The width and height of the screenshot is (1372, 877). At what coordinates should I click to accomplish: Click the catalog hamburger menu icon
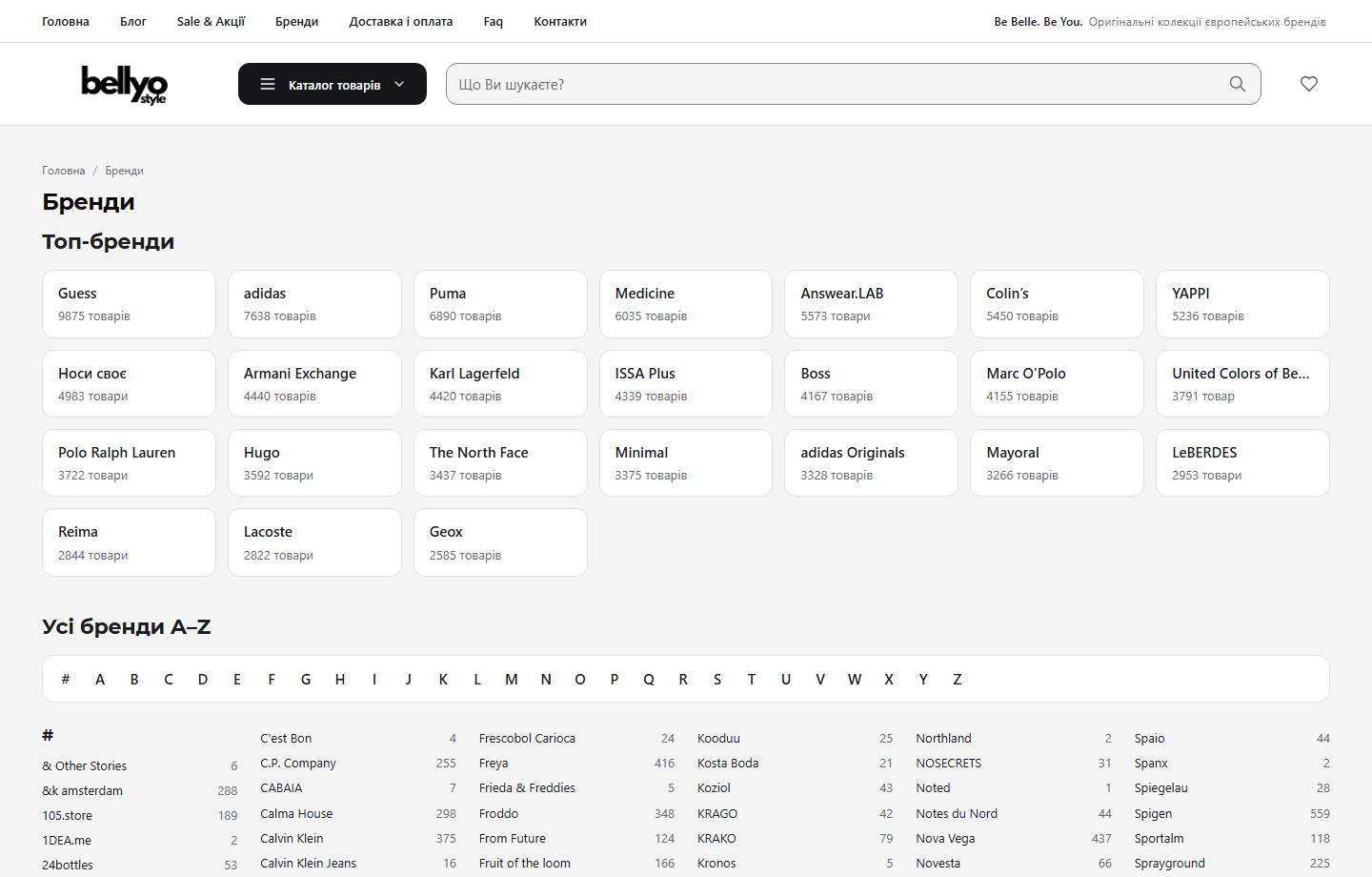[268, 84]
